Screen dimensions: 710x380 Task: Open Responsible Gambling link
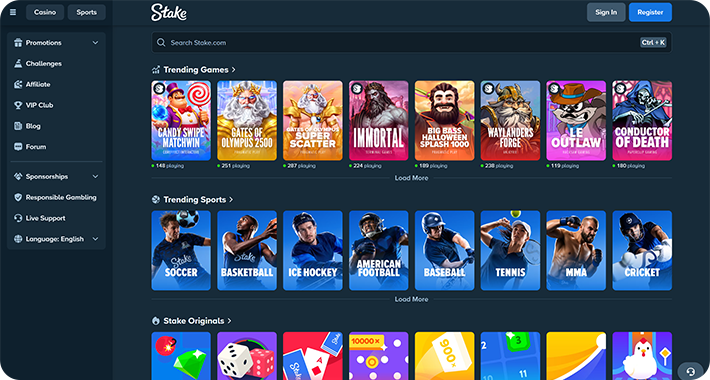pyautogui.click(x=61, y=197)
